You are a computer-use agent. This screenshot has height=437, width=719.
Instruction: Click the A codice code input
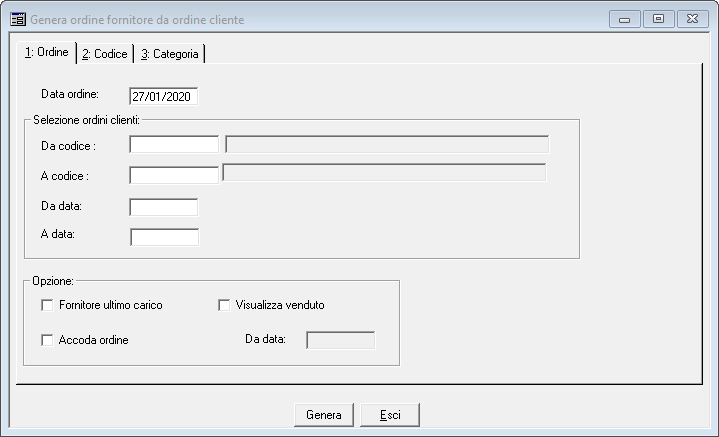174,175
